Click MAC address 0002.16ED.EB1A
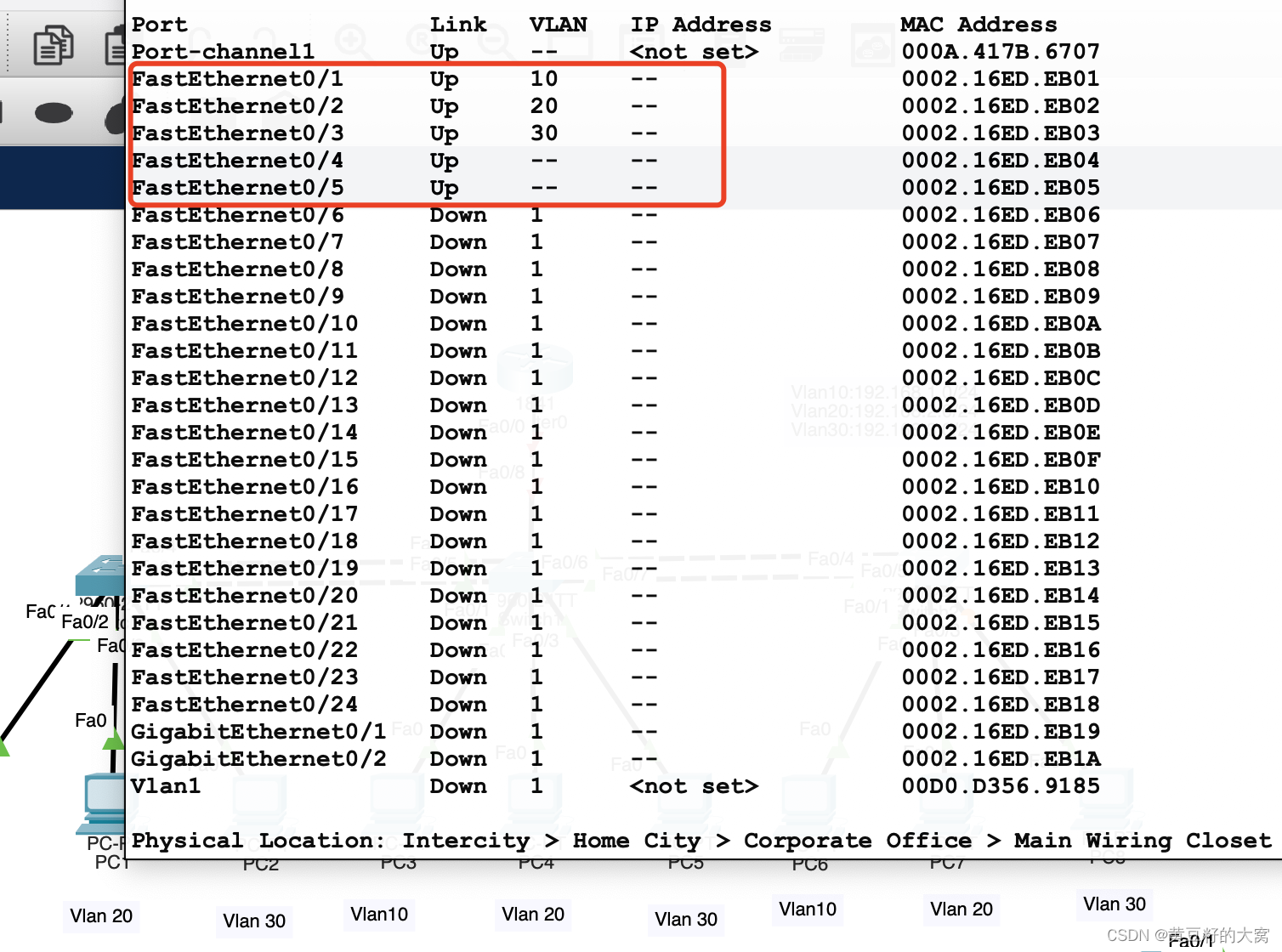1282x952 pixels. tap(1001, 759)
